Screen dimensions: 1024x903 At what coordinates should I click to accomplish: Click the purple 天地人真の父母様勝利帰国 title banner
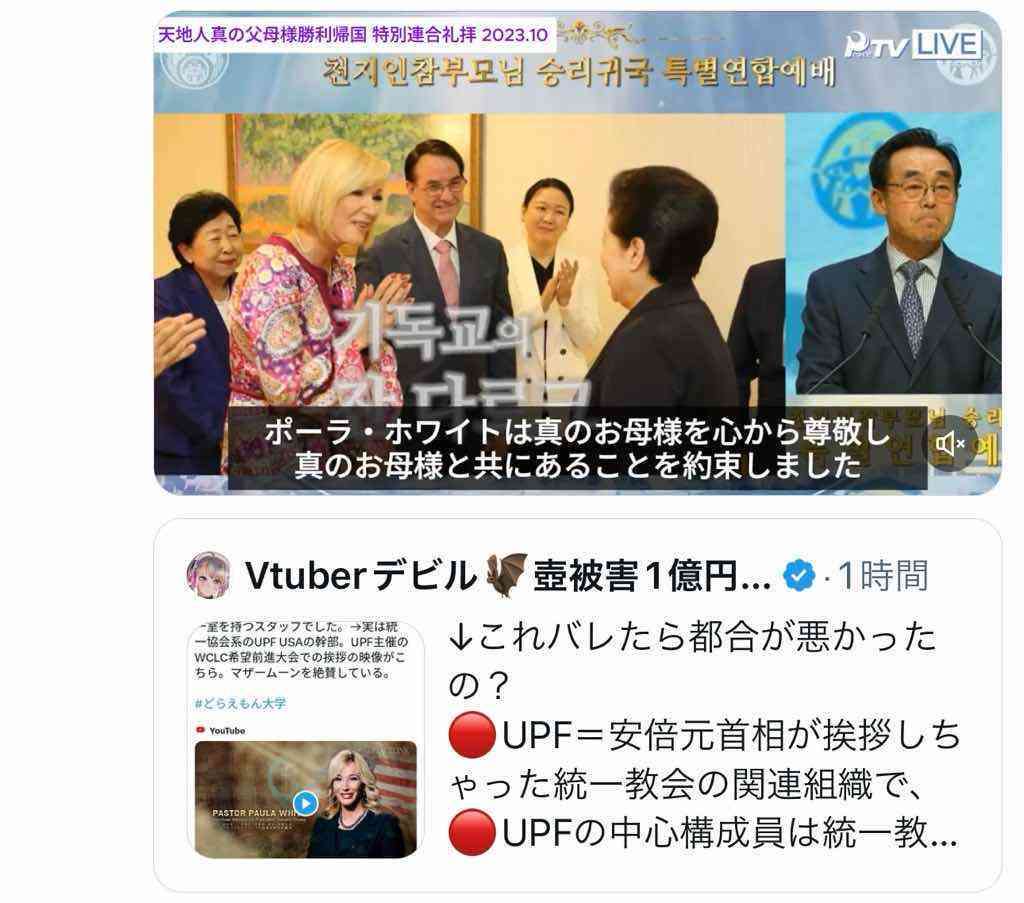pyautogui.click(x=353, y=35)
